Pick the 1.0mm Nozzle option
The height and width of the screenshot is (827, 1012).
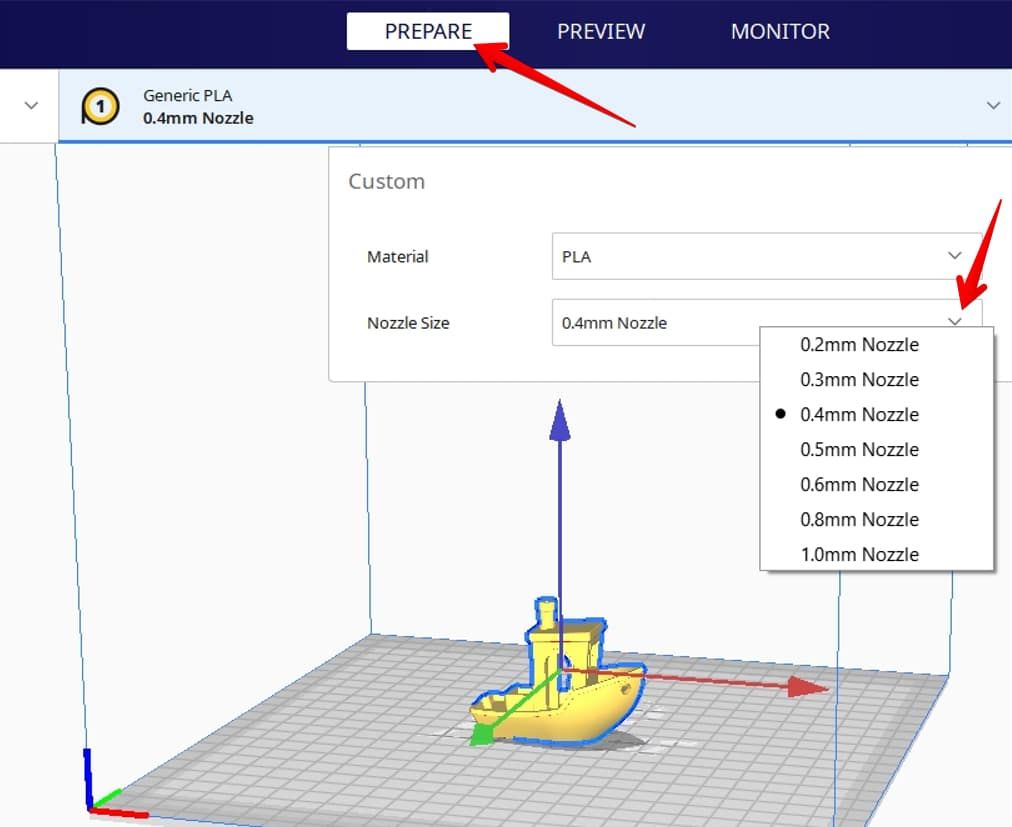(859, 554)
